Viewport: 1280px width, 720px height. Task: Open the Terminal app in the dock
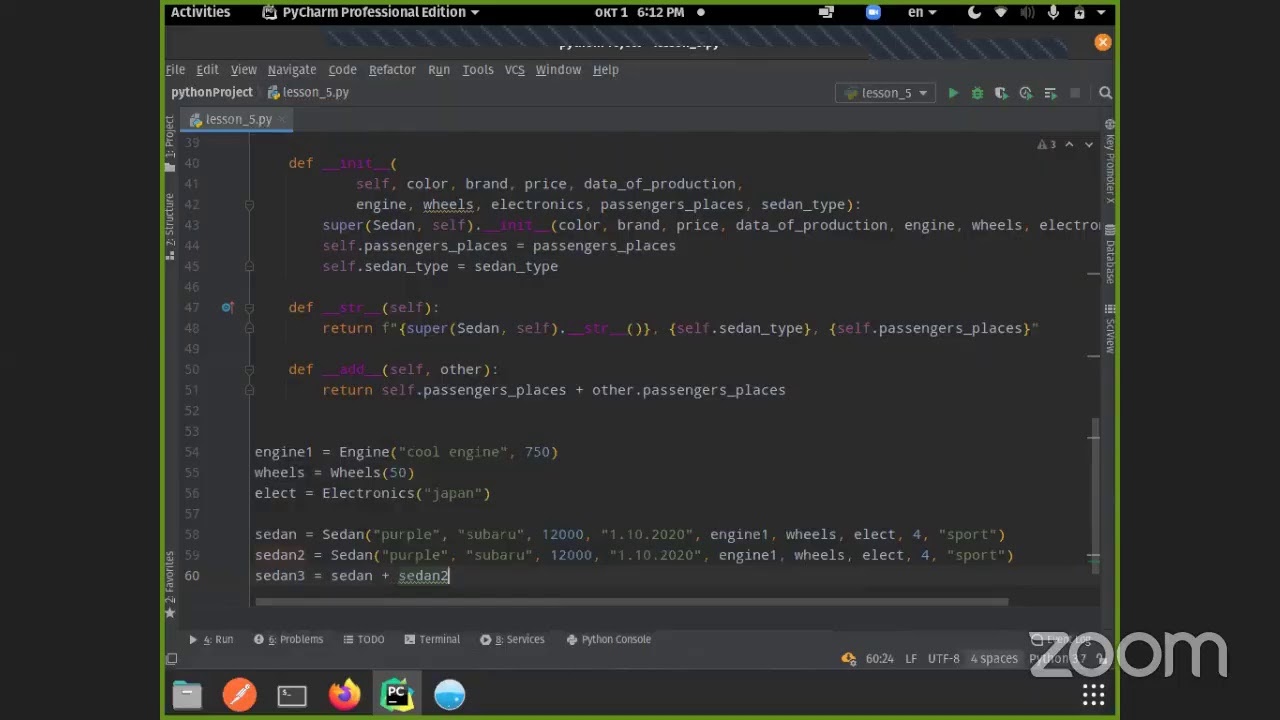292,694
